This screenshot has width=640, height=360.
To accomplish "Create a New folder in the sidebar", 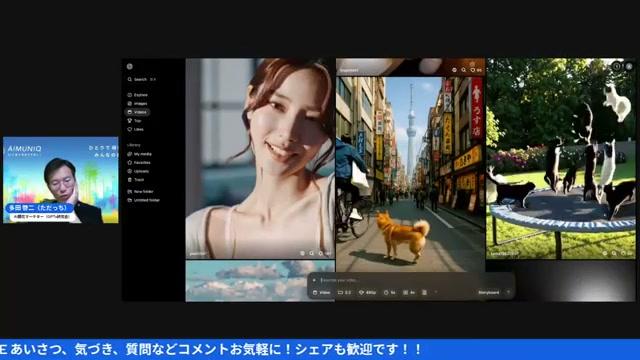I will pyautogui.click(x=140, y=192).
